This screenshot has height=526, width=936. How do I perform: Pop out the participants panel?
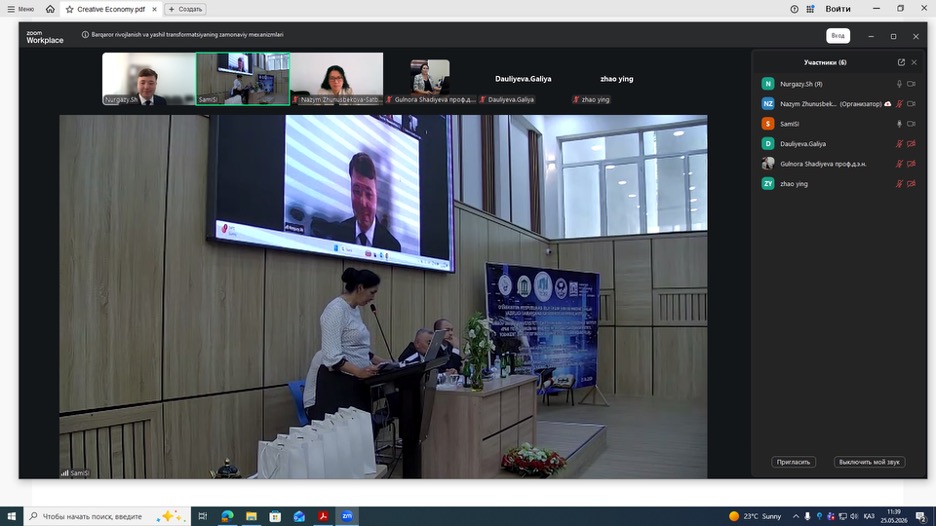pyautogui.click(x=901, y=62)
